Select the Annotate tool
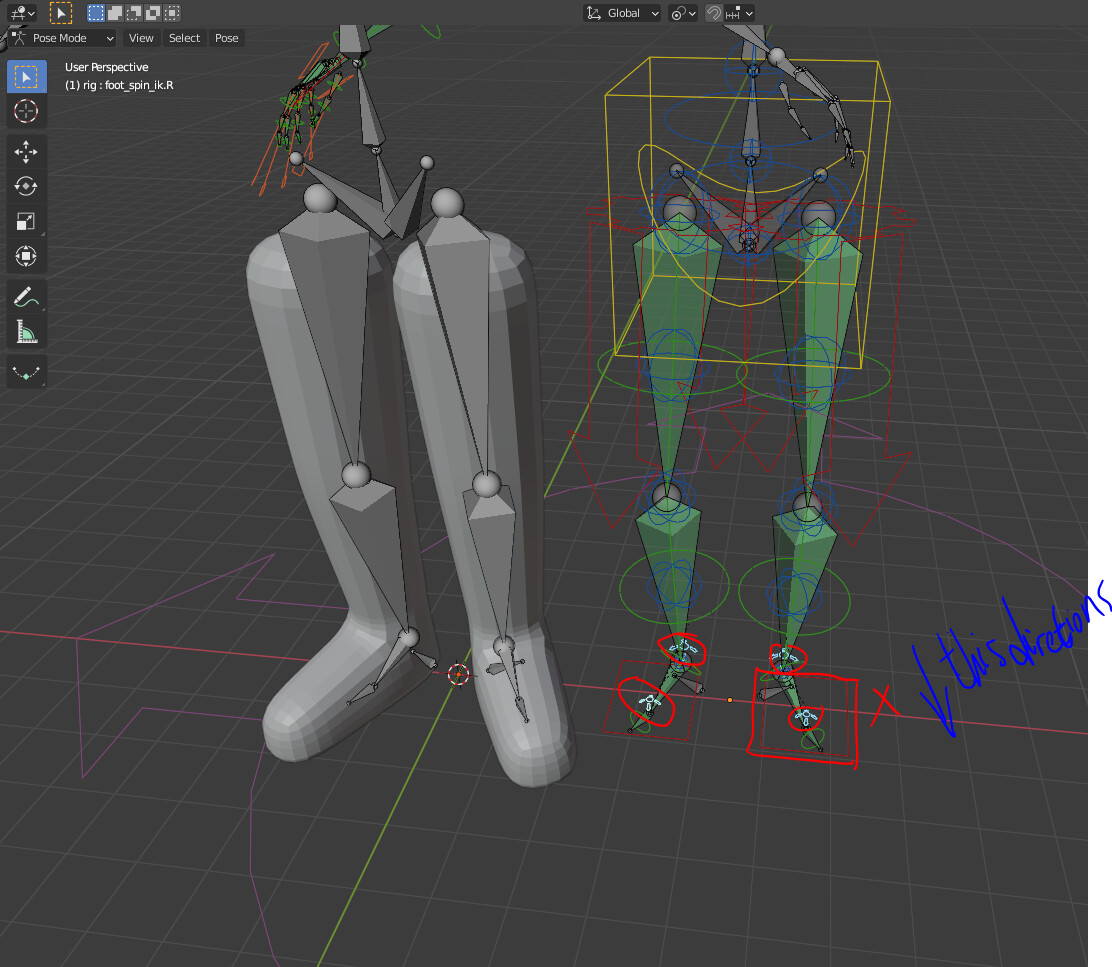This screenshot has height=967, width=1112. [x=27, y=297]
